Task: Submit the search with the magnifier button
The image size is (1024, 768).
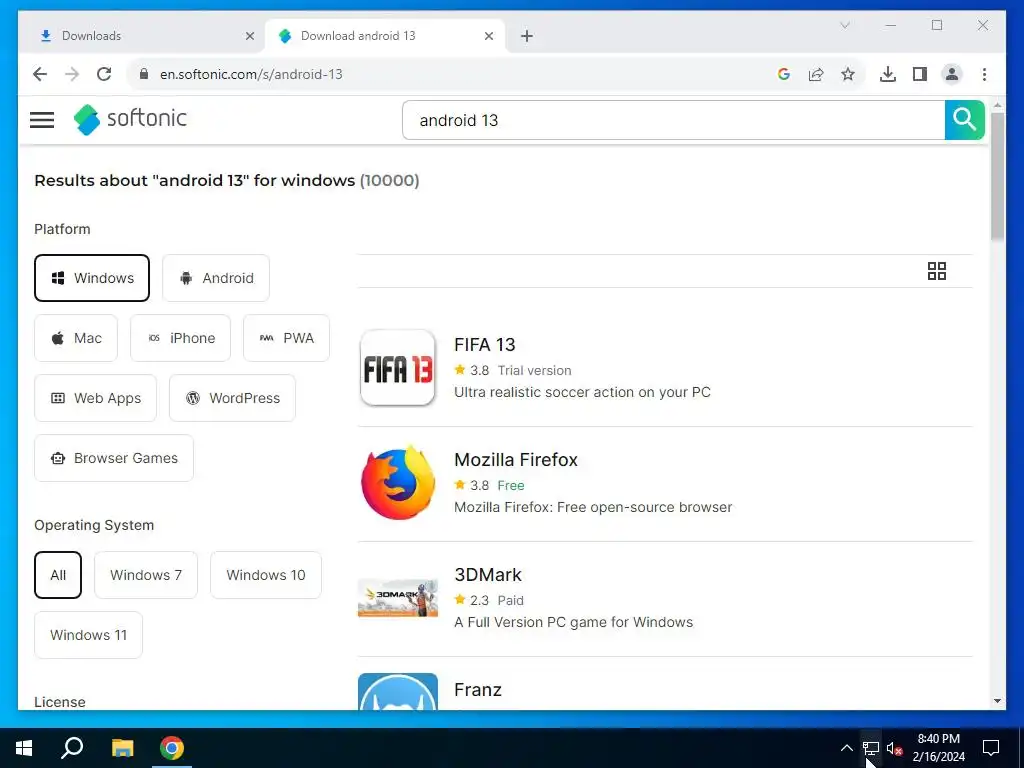Action: tap(964, 120)
